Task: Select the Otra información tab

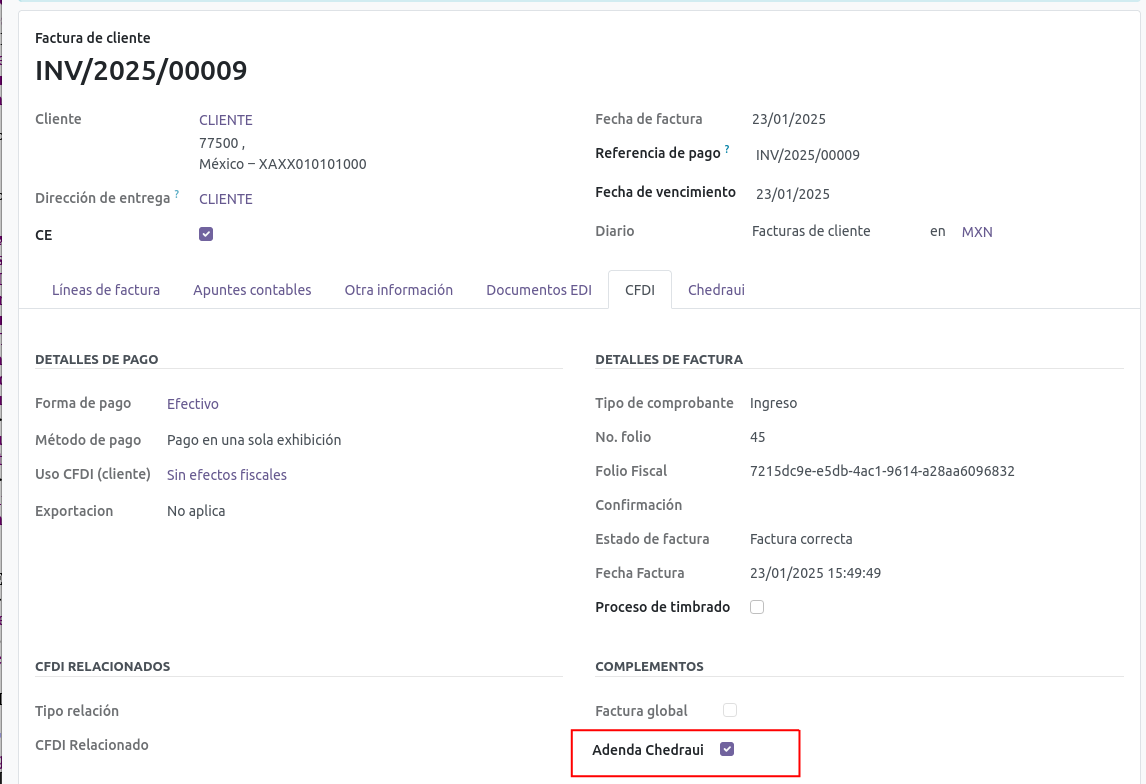Action: pyautogui.click(x=398, y=290)
